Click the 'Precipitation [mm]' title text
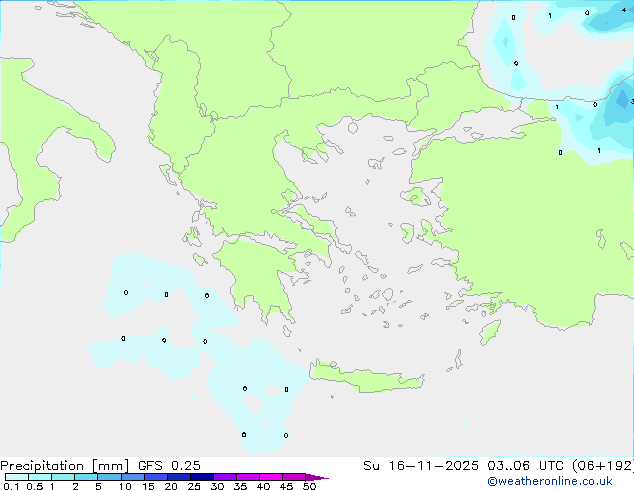This screenshot has width=634, height=490. (64, 466)
